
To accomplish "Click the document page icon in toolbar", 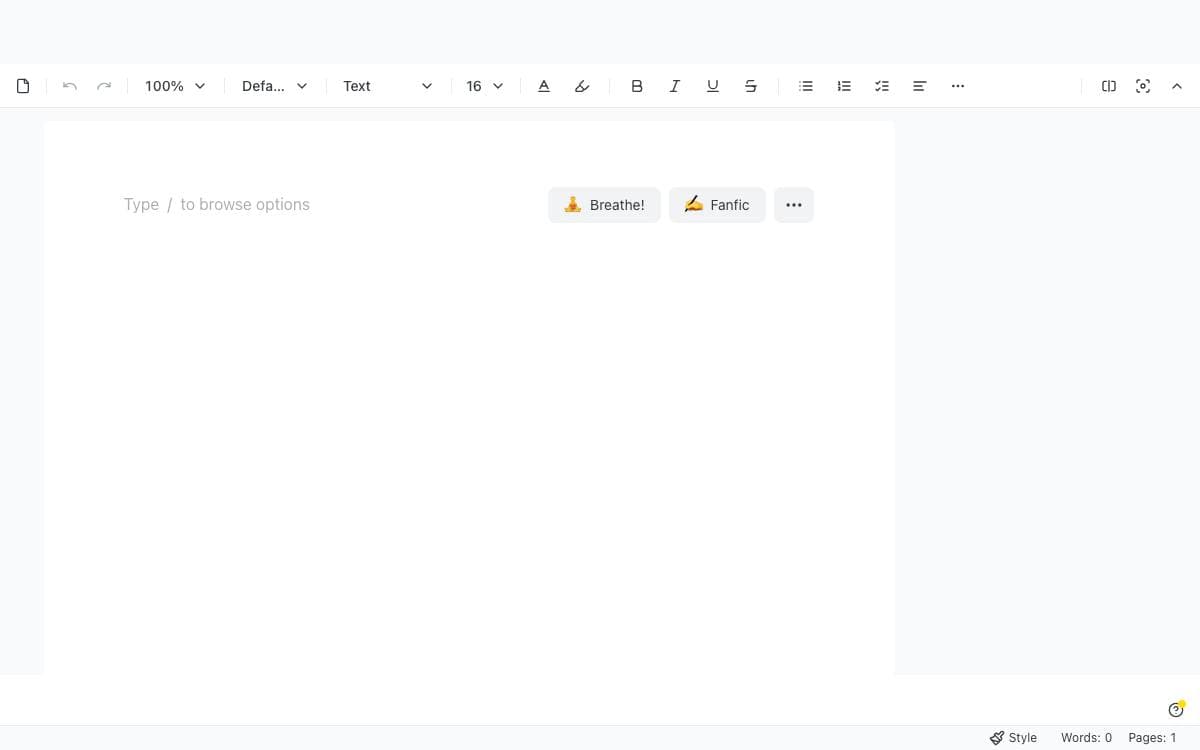I will [x=23, y=86].
